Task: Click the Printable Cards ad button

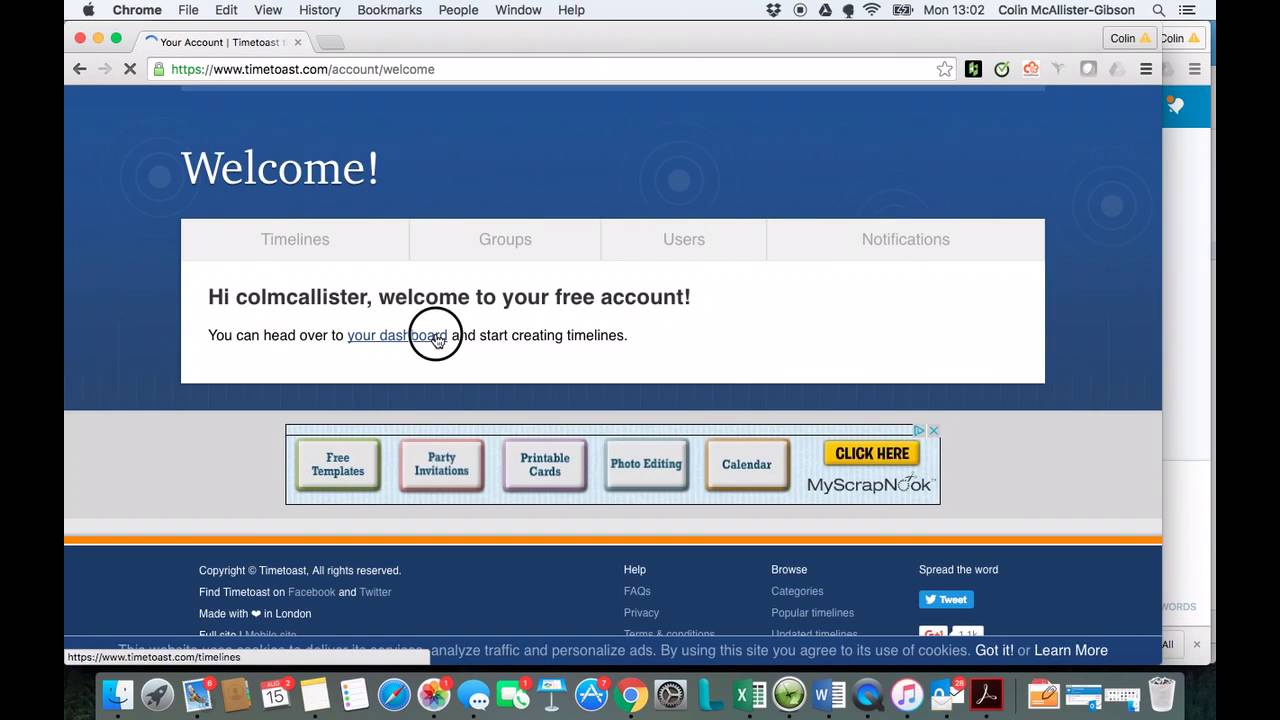Action: point(544,465)
